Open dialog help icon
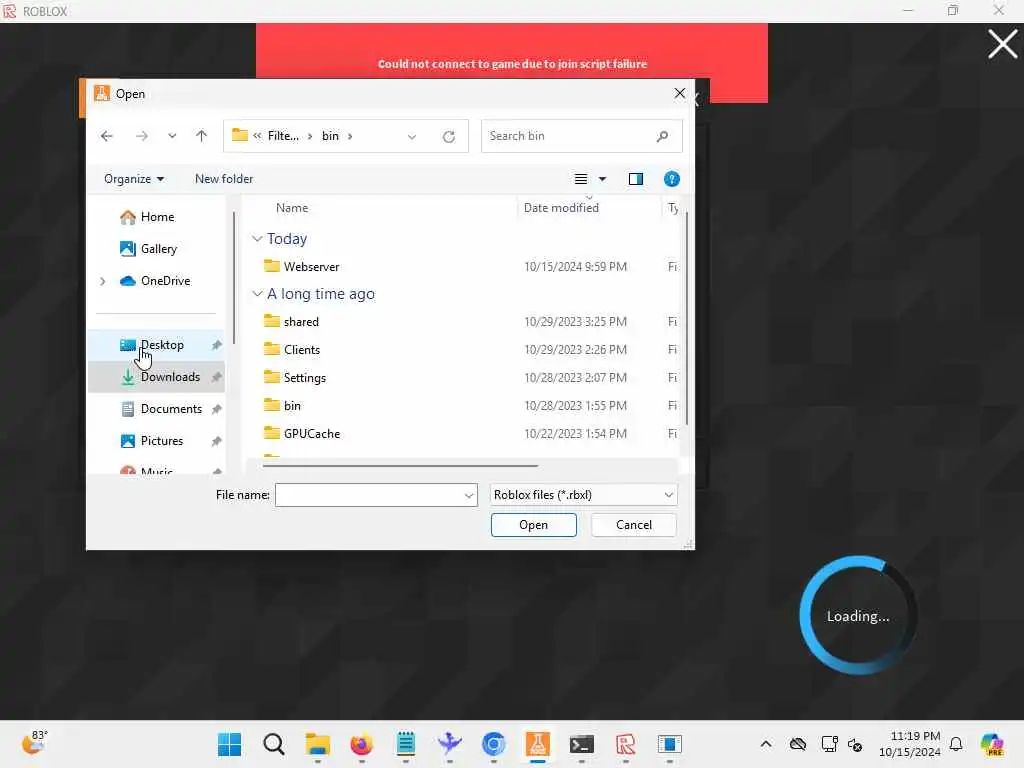The height and width of the screenshot is (768, 1024). coord(671,179)
